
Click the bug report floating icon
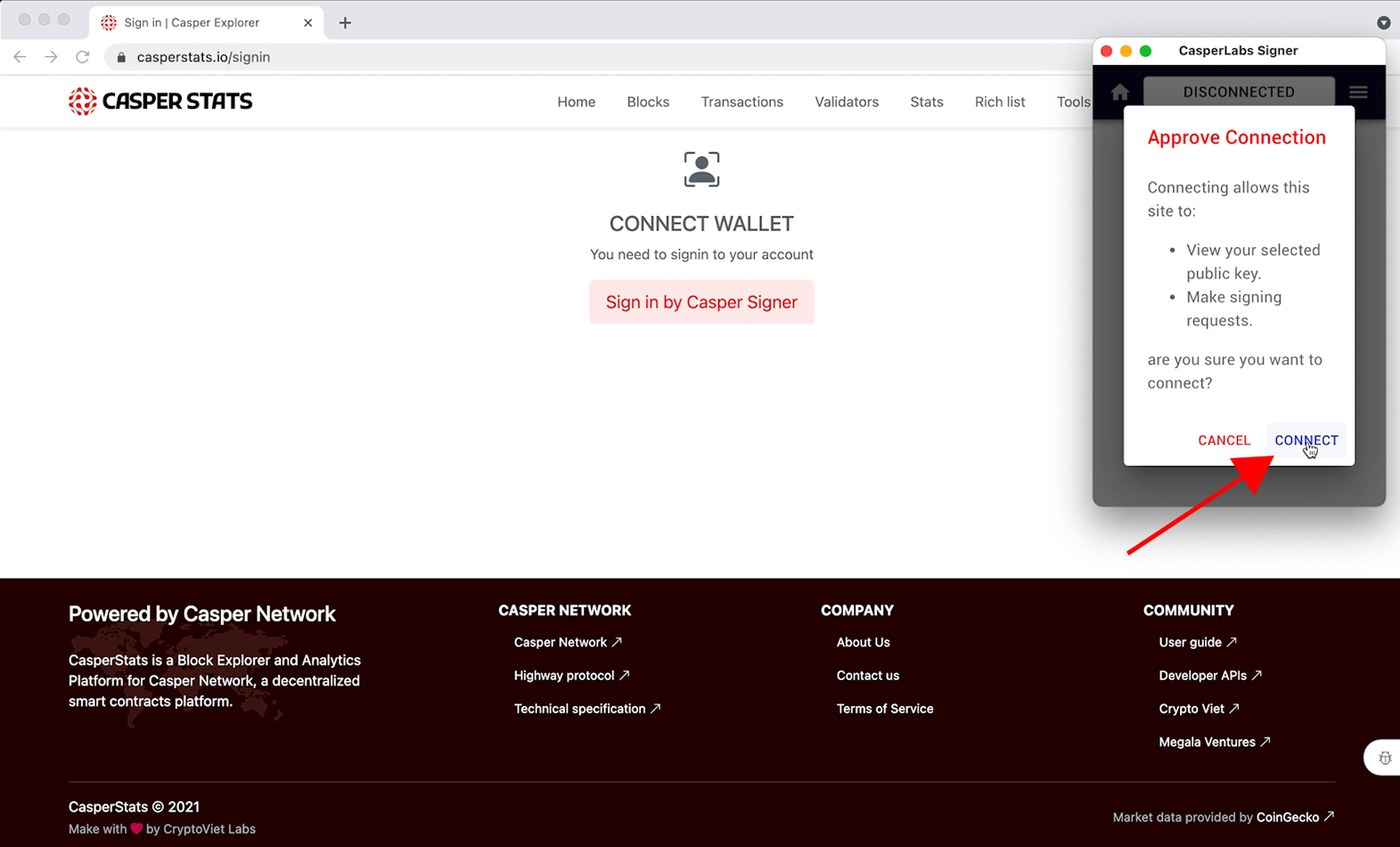click(x=1384, y=758)
